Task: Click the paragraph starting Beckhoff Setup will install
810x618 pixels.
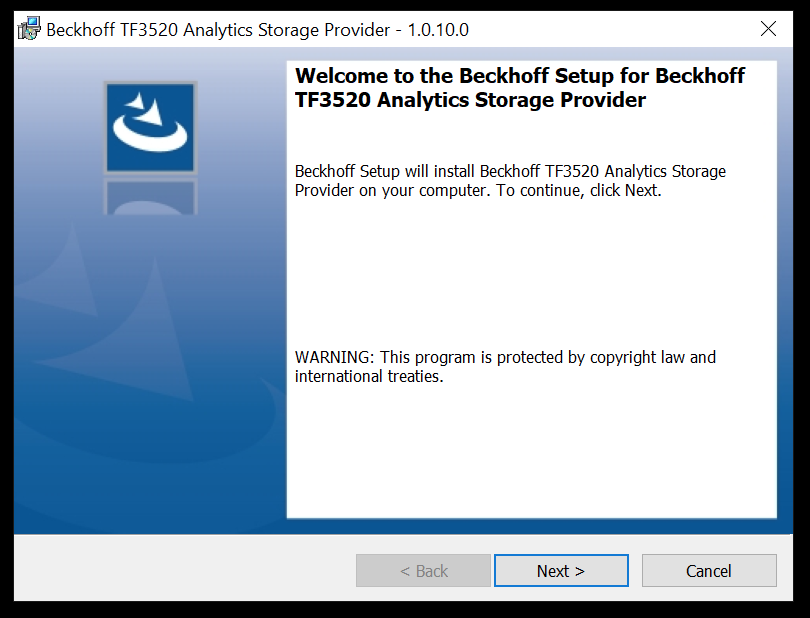Action: point(510,180)
